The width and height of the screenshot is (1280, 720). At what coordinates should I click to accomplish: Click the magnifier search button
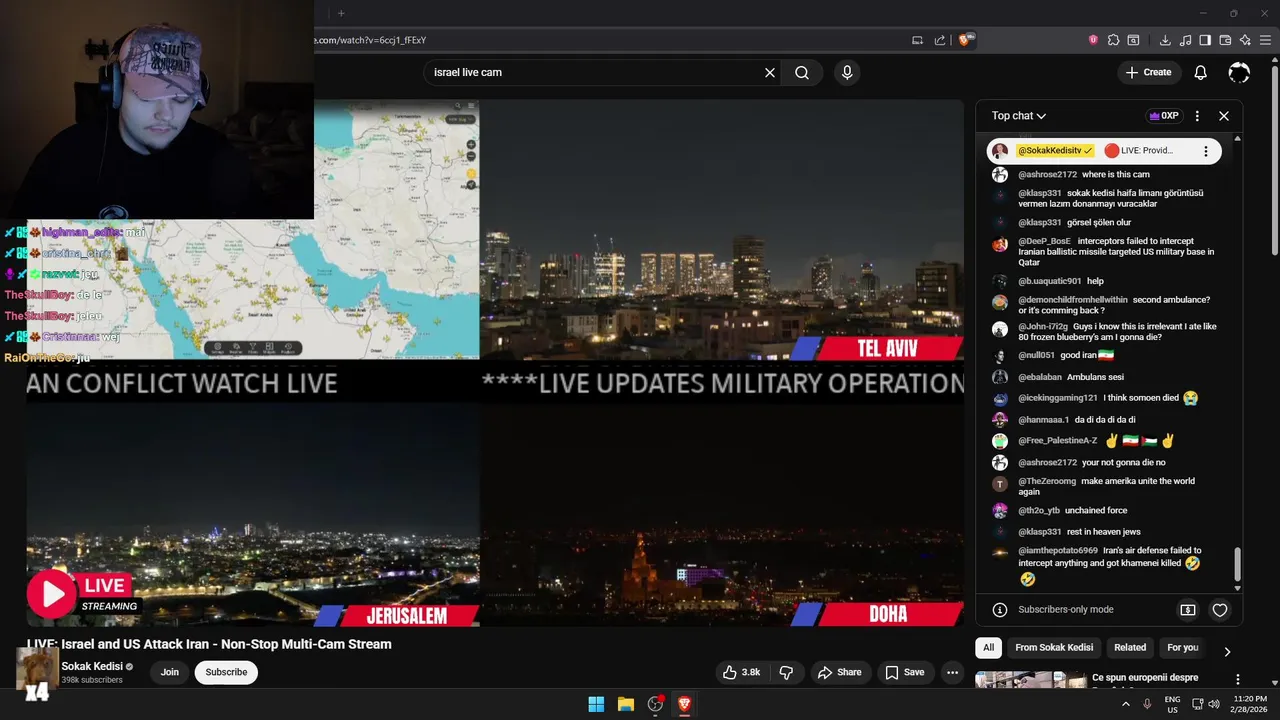click(802, 72)
